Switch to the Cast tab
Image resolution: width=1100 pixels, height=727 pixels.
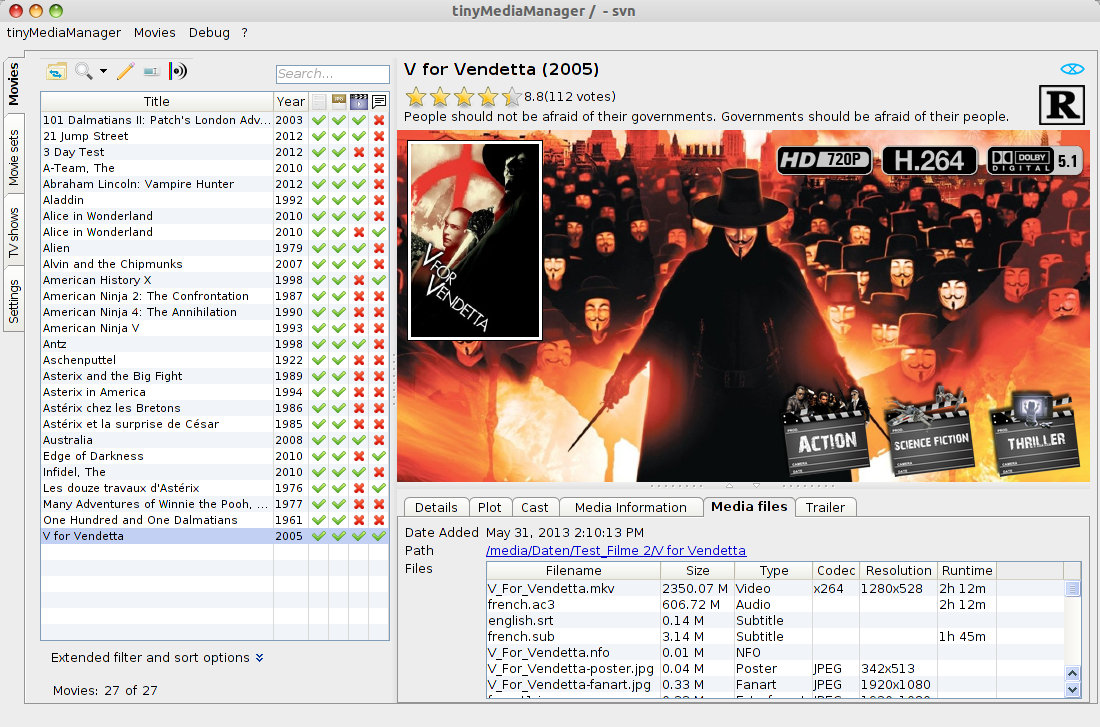[x=535, y=507]
